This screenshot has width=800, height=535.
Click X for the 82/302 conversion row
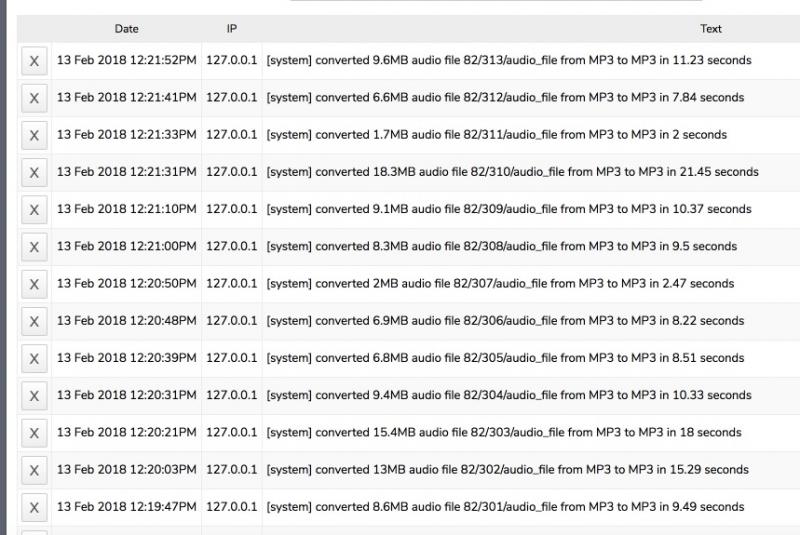34,470
